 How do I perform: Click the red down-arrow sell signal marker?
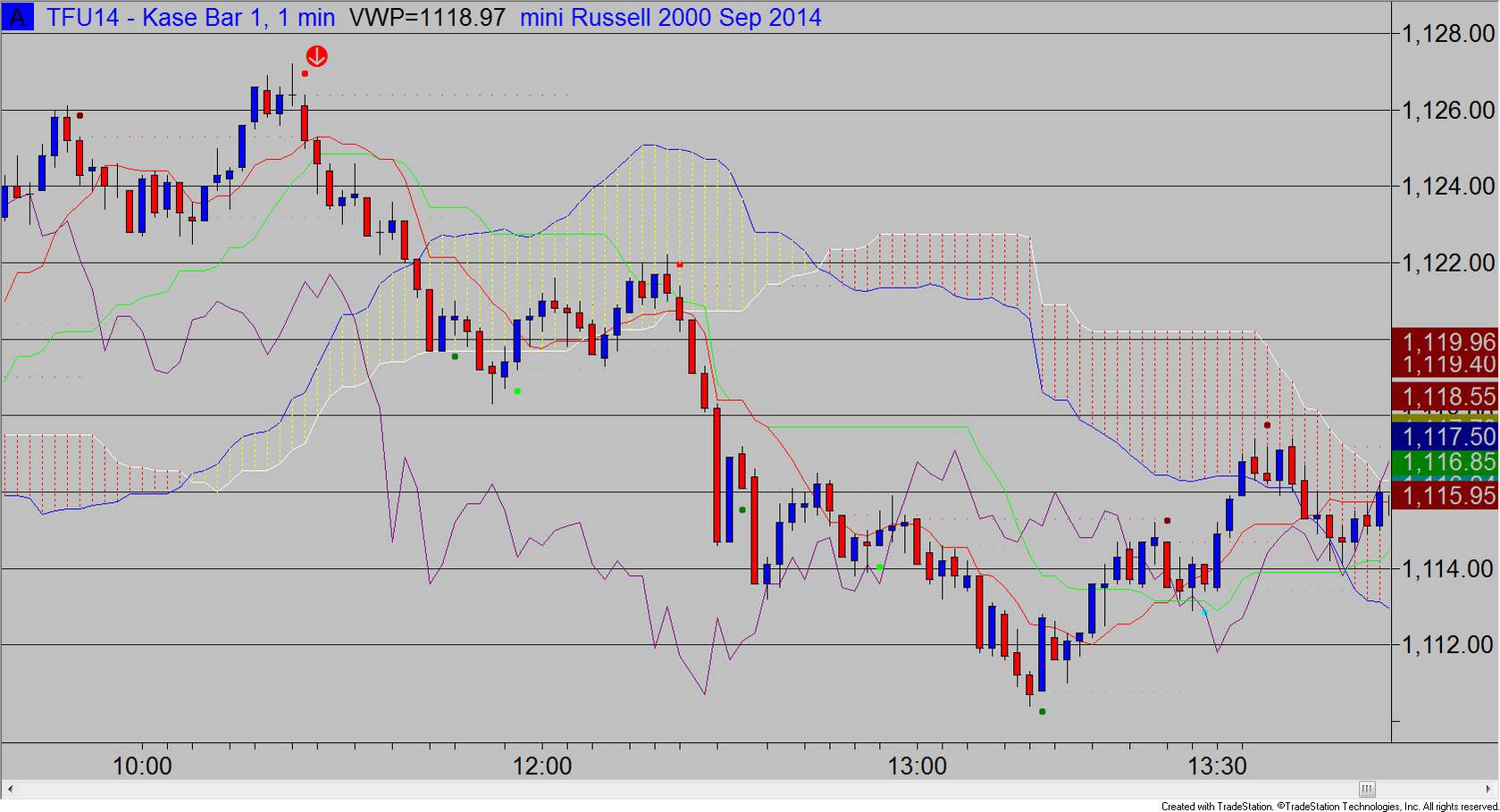pyautogui.click(x=316, y=56)
